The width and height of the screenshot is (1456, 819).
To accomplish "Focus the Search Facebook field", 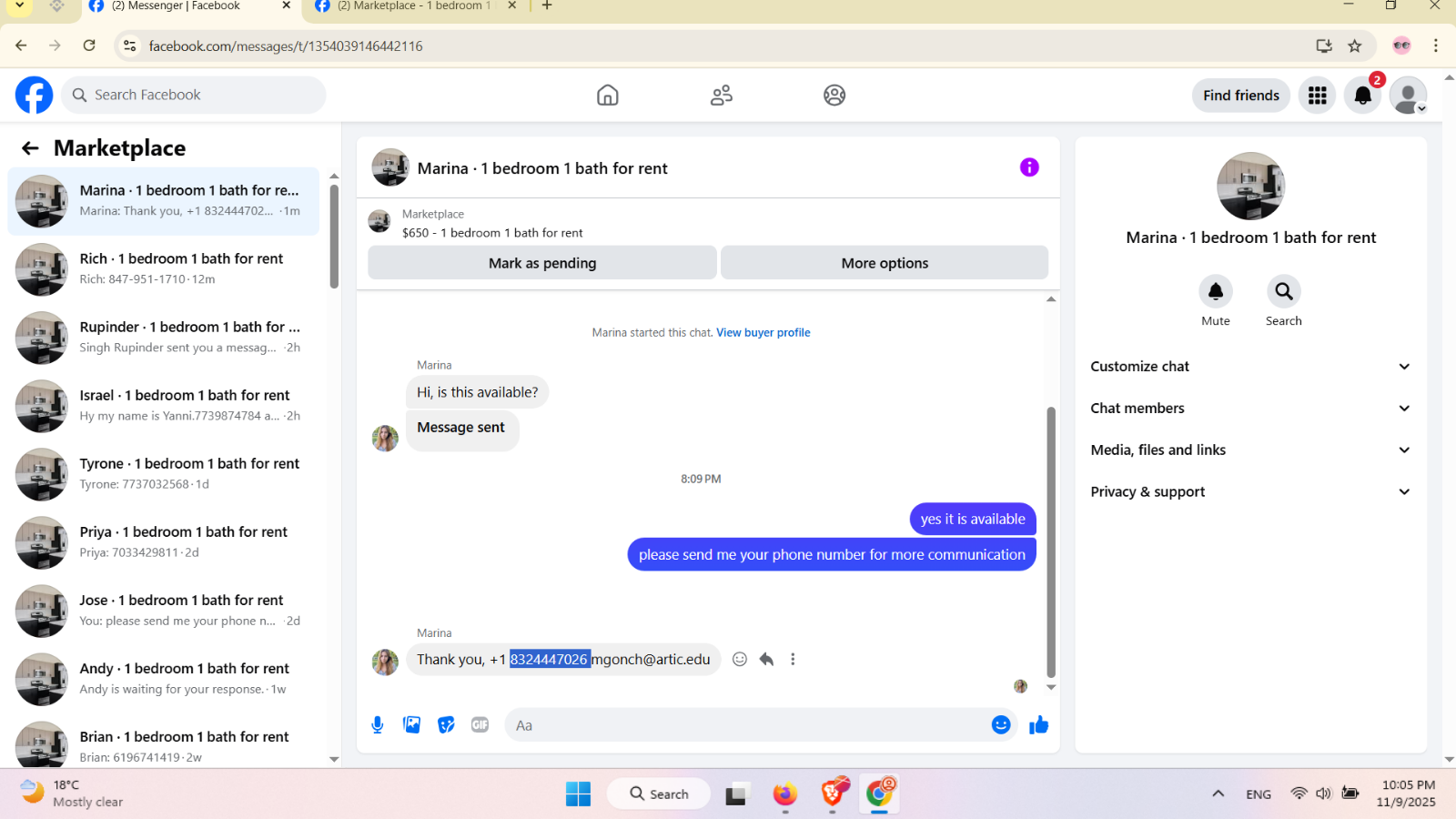I will pos(194,95).
